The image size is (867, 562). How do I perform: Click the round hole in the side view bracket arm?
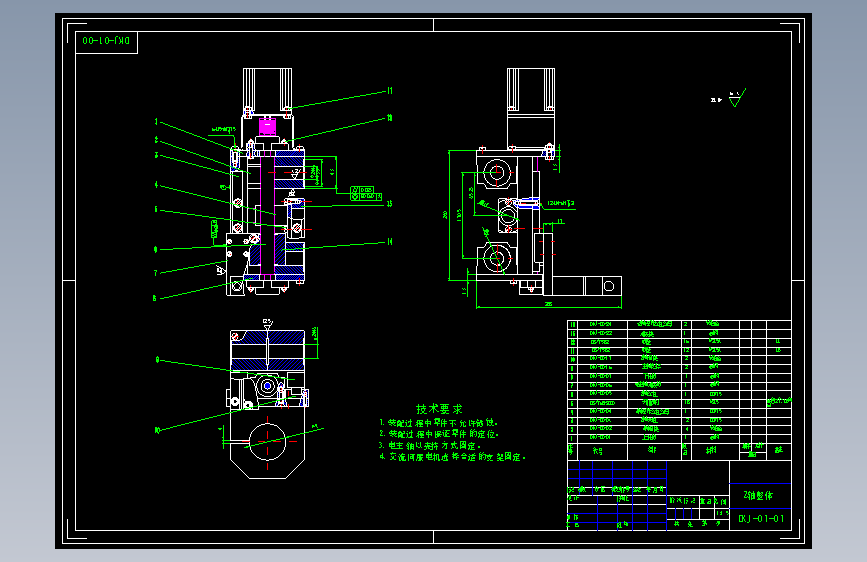[x=609, y=286]
